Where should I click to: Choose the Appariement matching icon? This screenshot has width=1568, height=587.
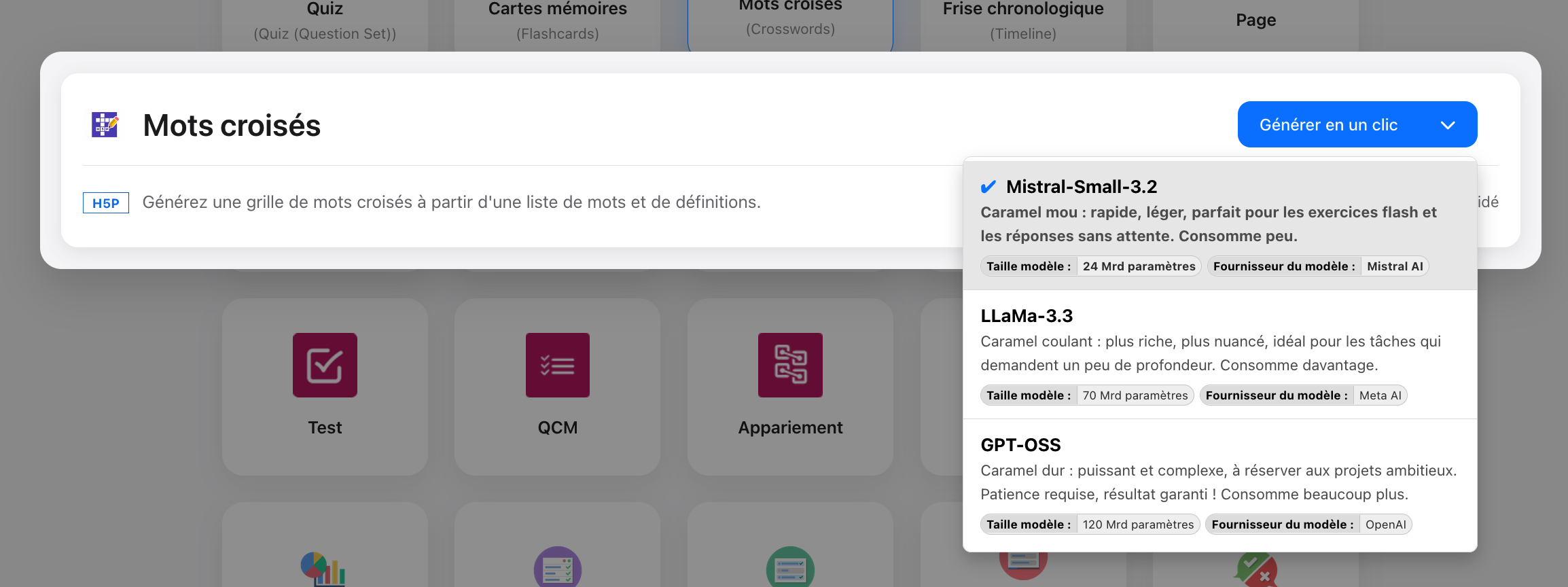790,365
